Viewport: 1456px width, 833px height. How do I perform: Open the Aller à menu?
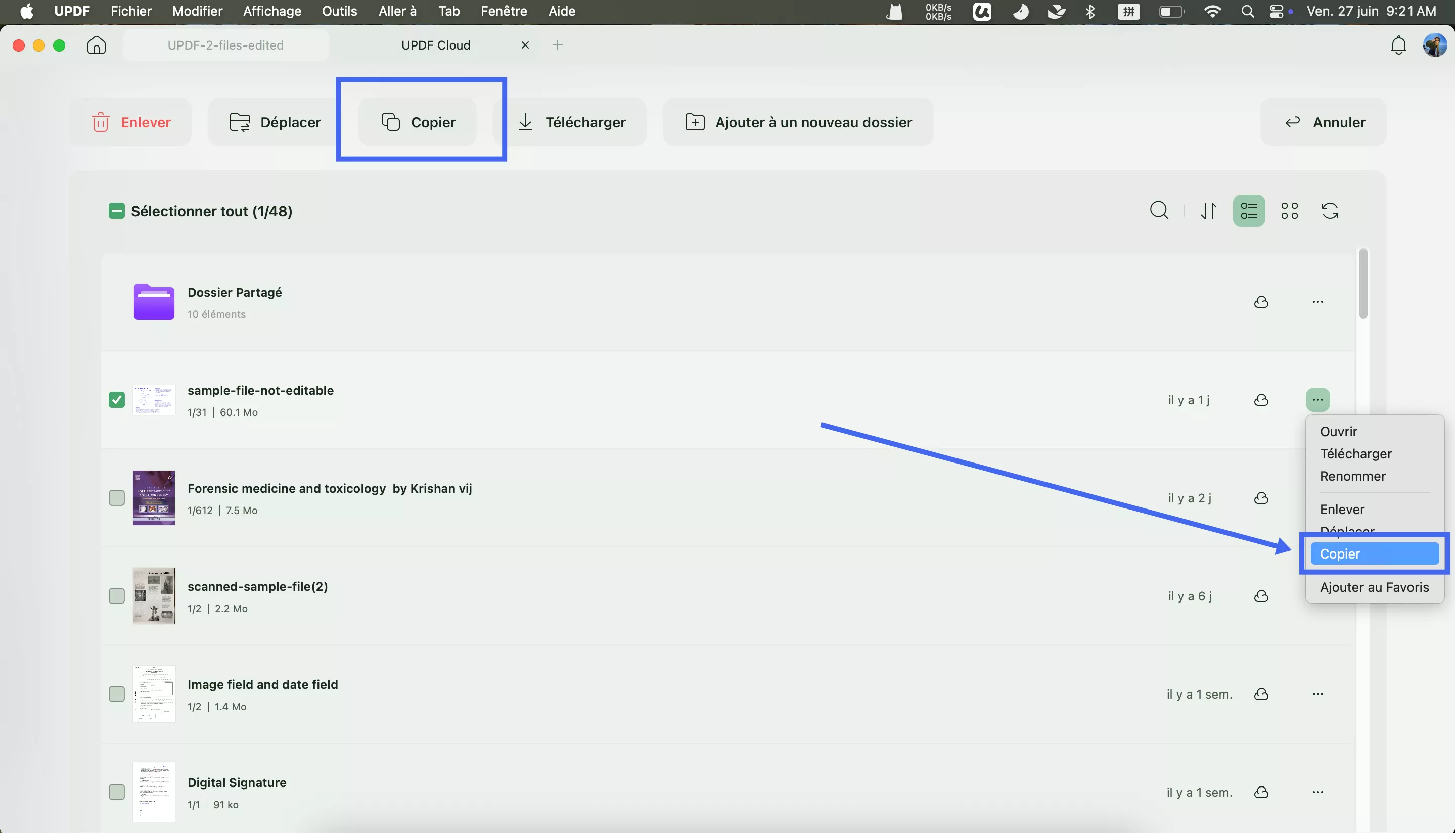point(397,12)
